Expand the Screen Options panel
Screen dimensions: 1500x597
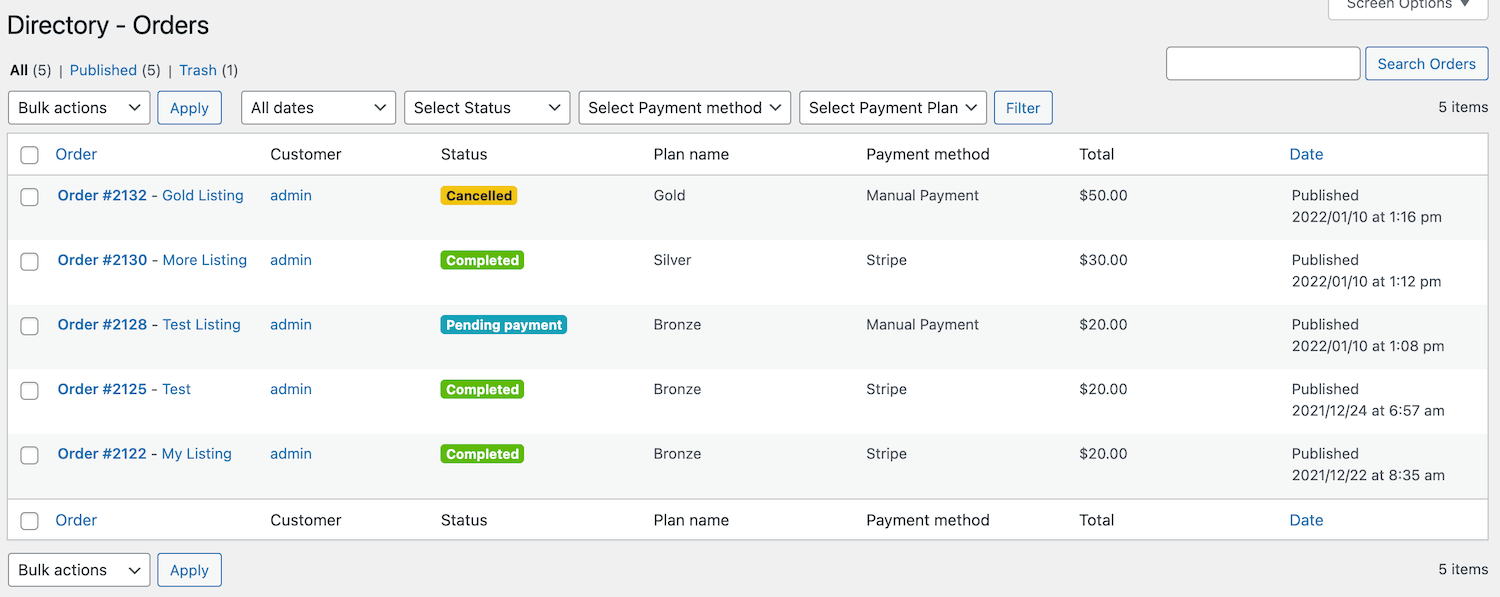1407,6
